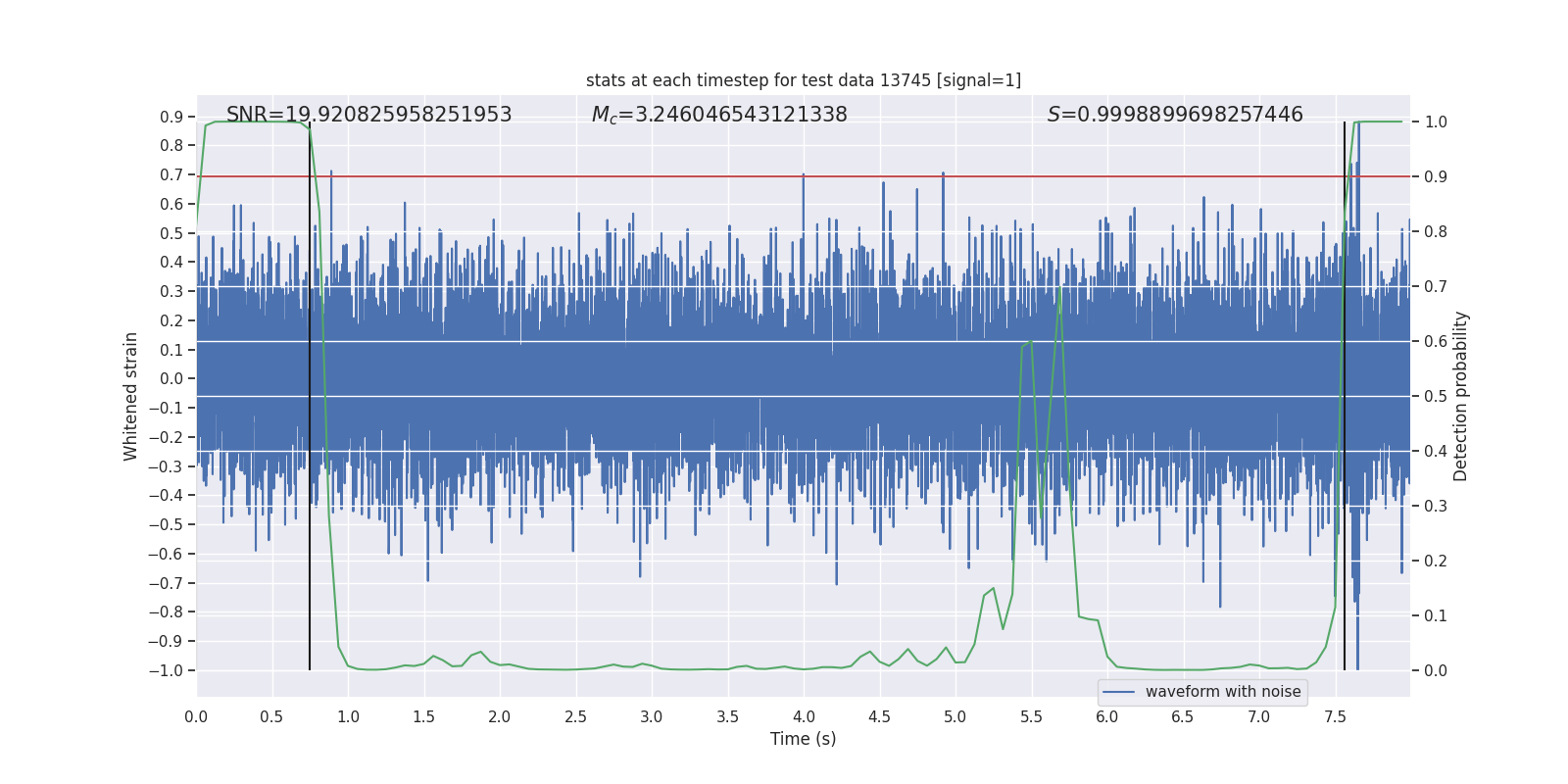Click the black vertical marker near 0.75 s

click(x=310, y=396)
